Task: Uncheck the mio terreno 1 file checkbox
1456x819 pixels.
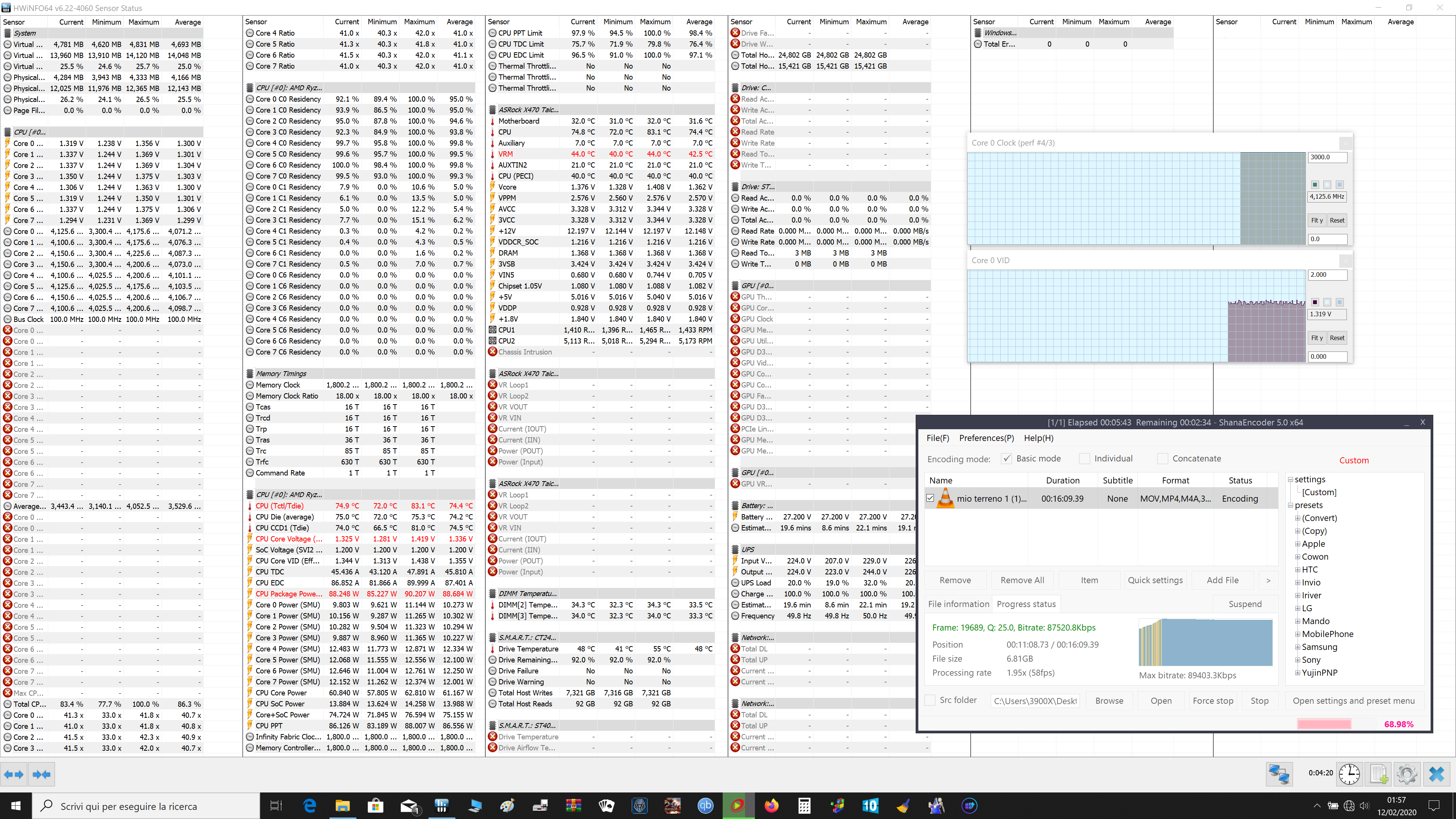Action: pyautogui.click(x=930, y=499)
